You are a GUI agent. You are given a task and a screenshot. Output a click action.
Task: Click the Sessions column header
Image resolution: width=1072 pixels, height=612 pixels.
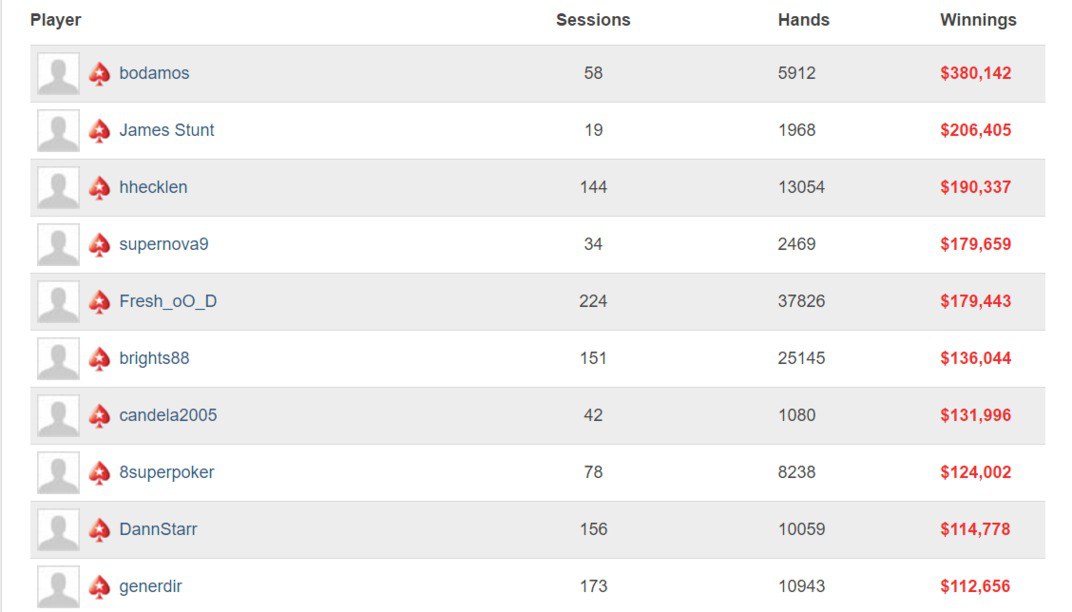click(593, 20)
